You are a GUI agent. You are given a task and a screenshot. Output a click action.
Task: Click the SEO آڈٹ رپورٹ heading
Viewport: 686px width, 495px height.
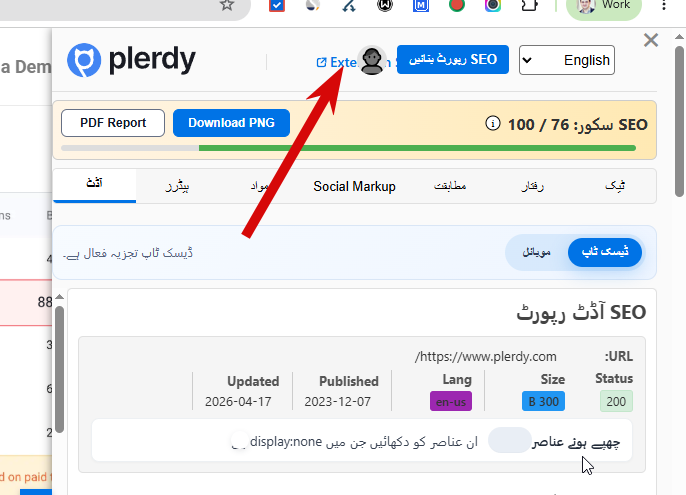(581, 312)
